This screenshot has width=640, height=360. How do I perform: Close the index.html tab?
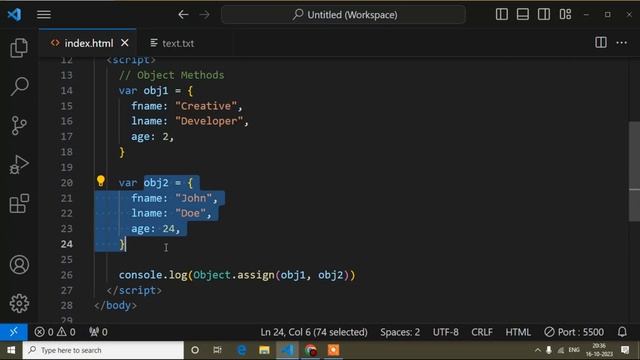coord(125,42)
